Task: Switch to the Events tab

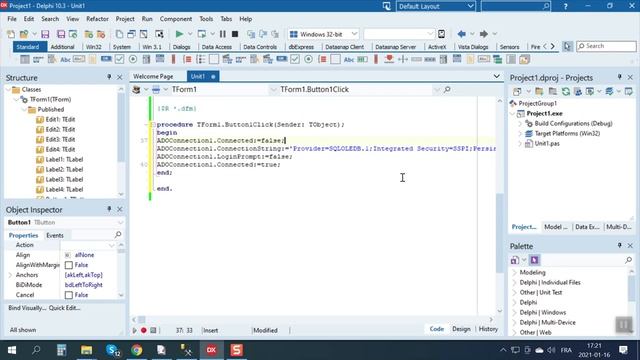Action: click(55, 236)
